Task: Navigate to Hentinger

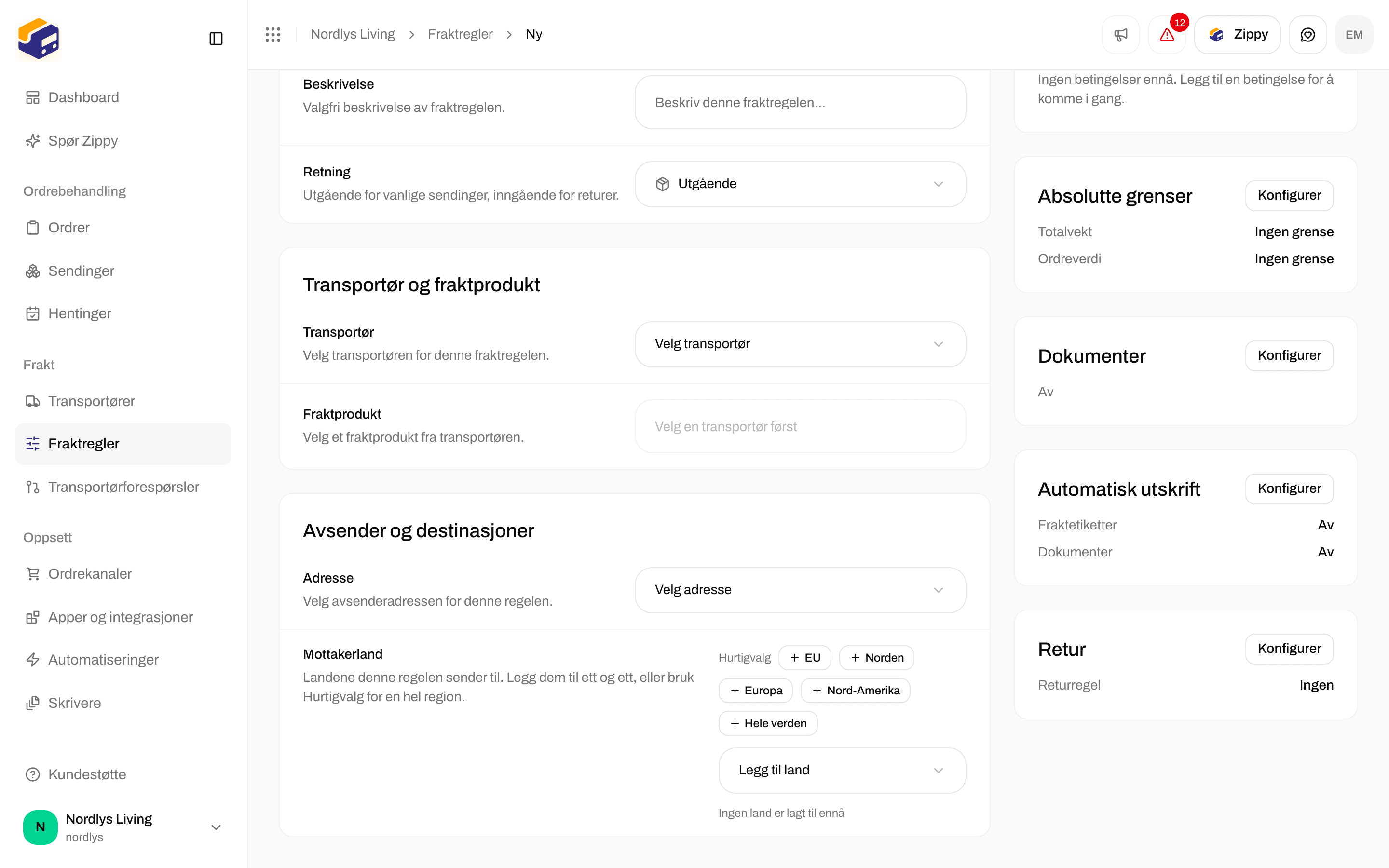Action: 123,313
